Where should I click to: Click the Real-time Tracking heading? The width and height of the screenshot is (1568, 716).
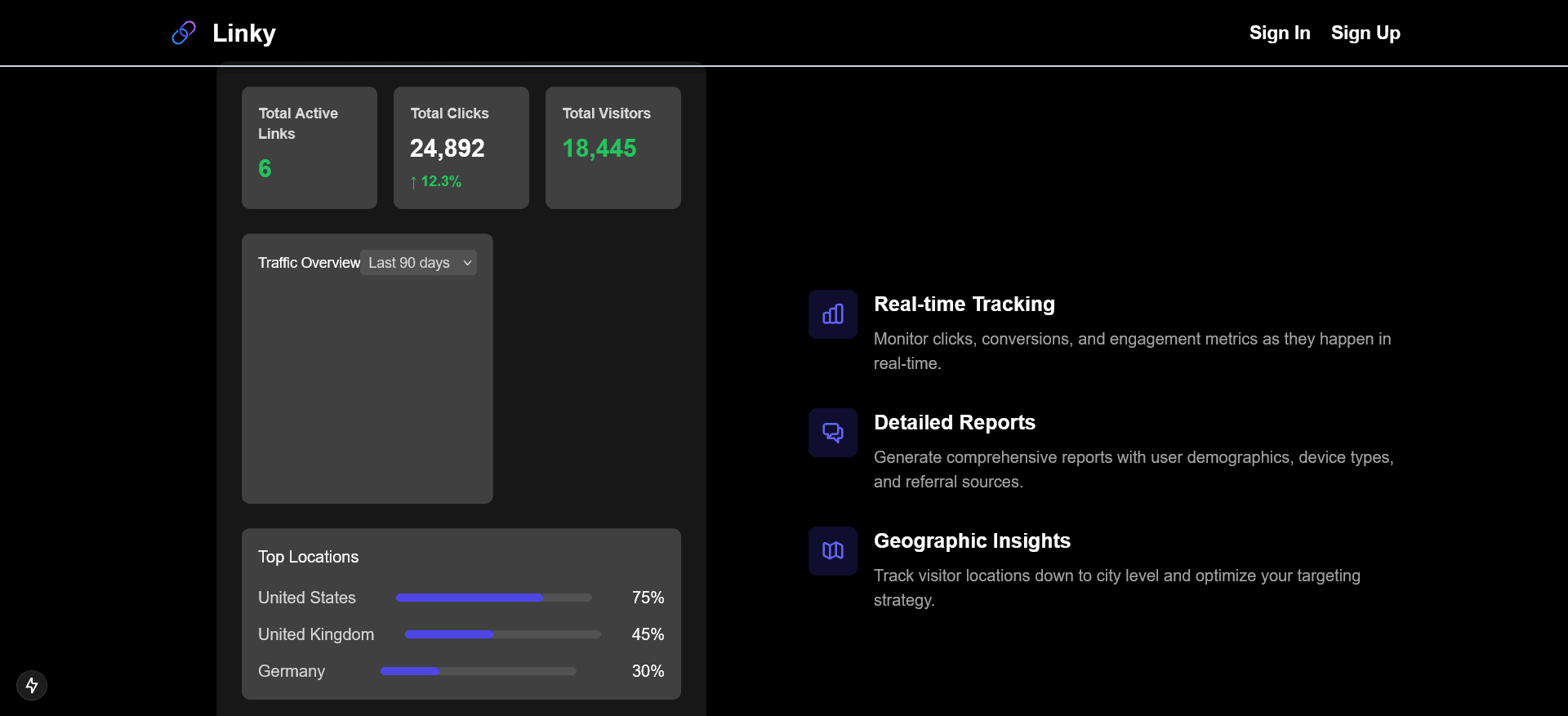pos(964,304)
